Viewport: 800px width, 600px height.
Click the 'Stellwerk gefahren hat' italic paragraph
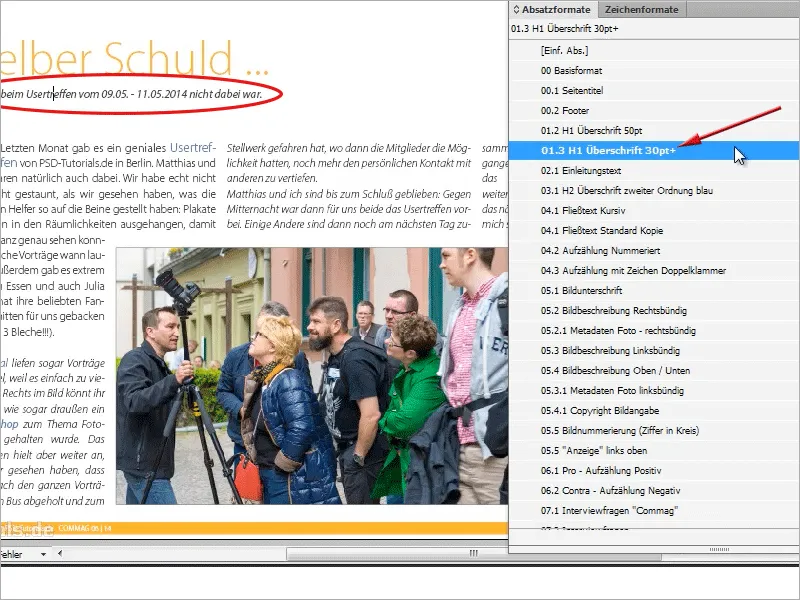tap(348, 163)
